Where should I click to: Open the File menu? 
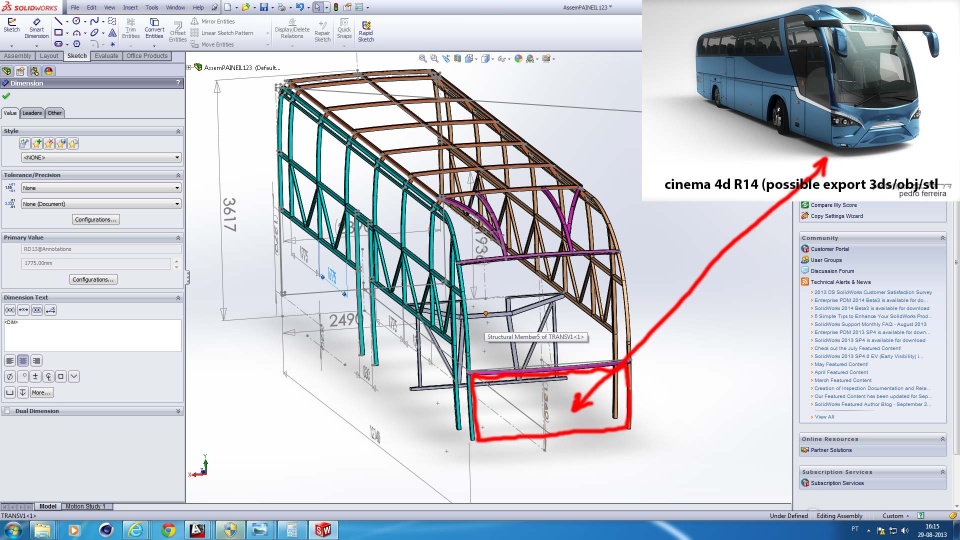click(x=75, y=7)
